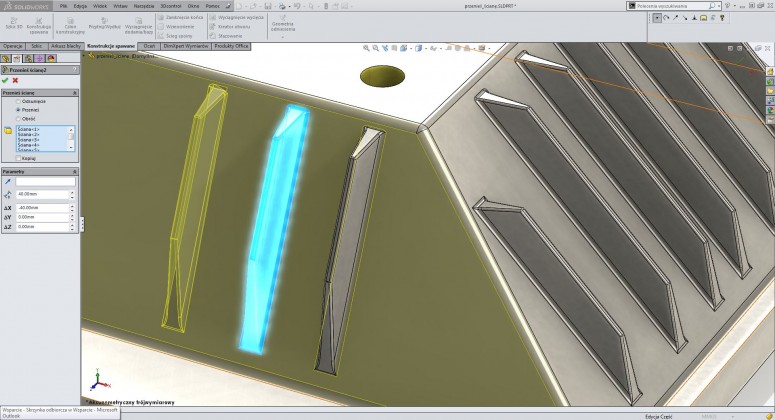
Task: Click the Zoom to Fit magnifier icon
Action: pyautogui.click(x=366, y=49)
